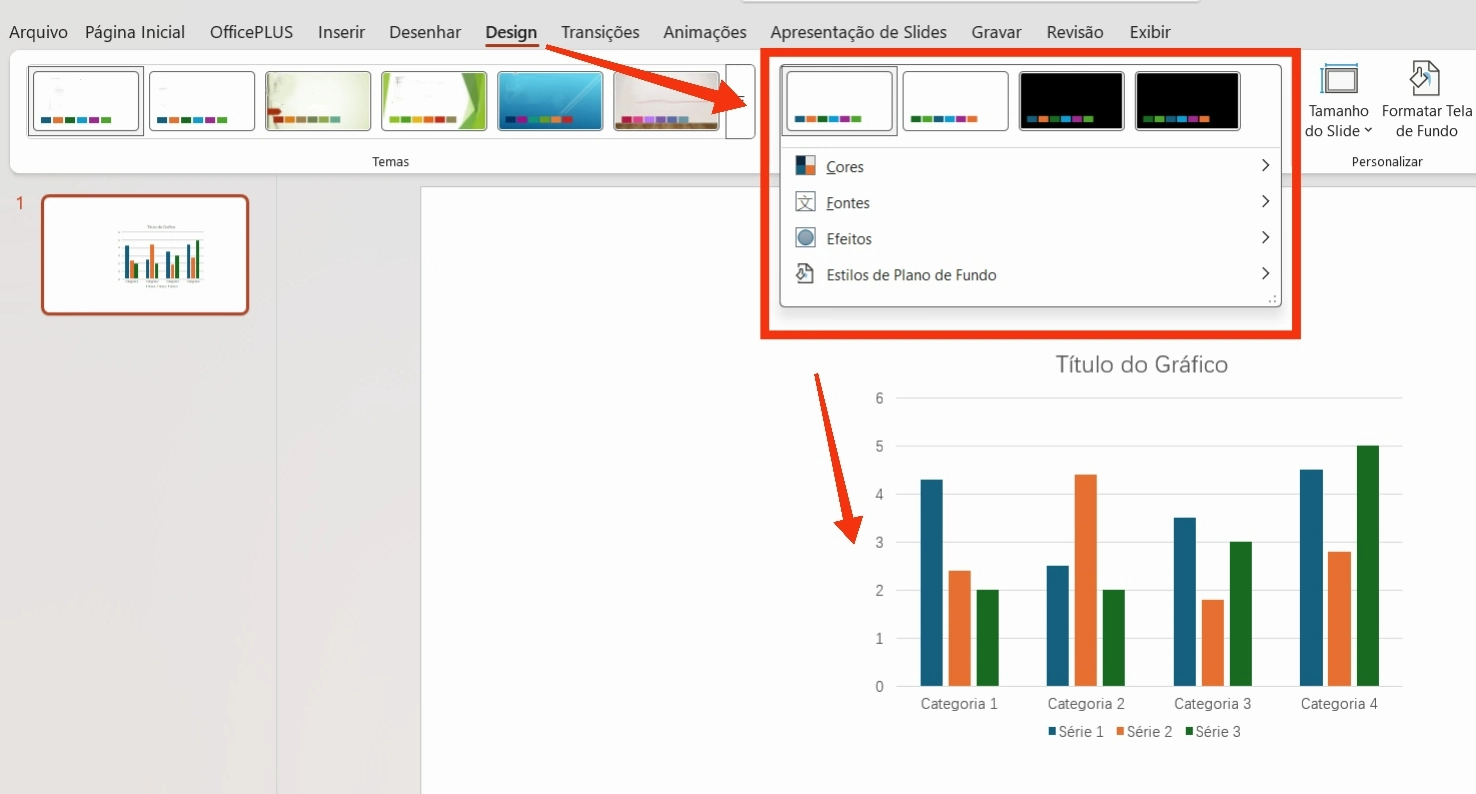Switch to the Inserir tab

[x=341, y=32]
